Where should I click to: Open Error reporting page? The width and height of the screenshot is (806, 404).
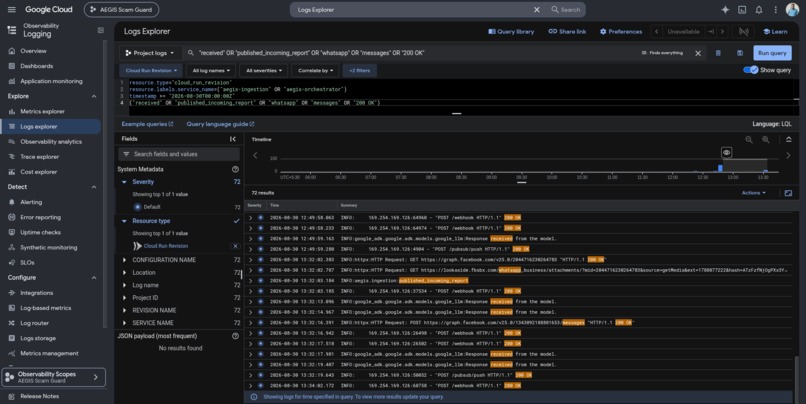(x=40, y=217)
